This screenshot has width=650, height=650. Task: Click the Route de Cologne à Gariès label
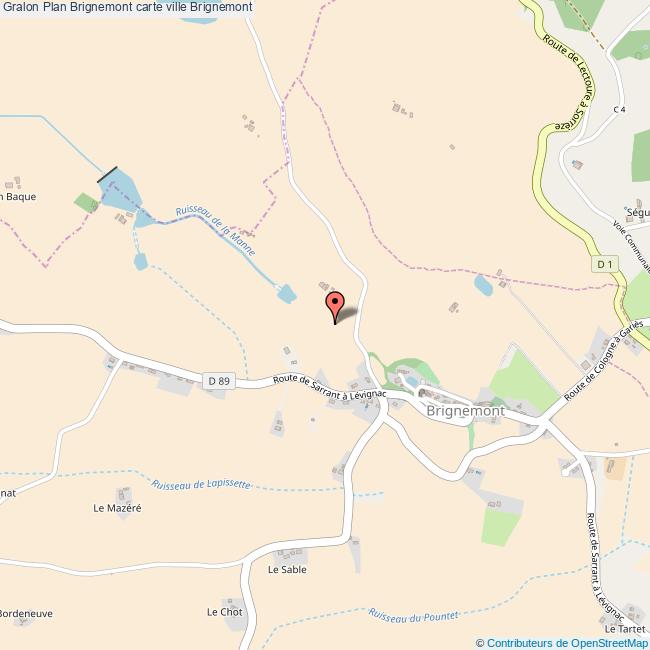603,361
